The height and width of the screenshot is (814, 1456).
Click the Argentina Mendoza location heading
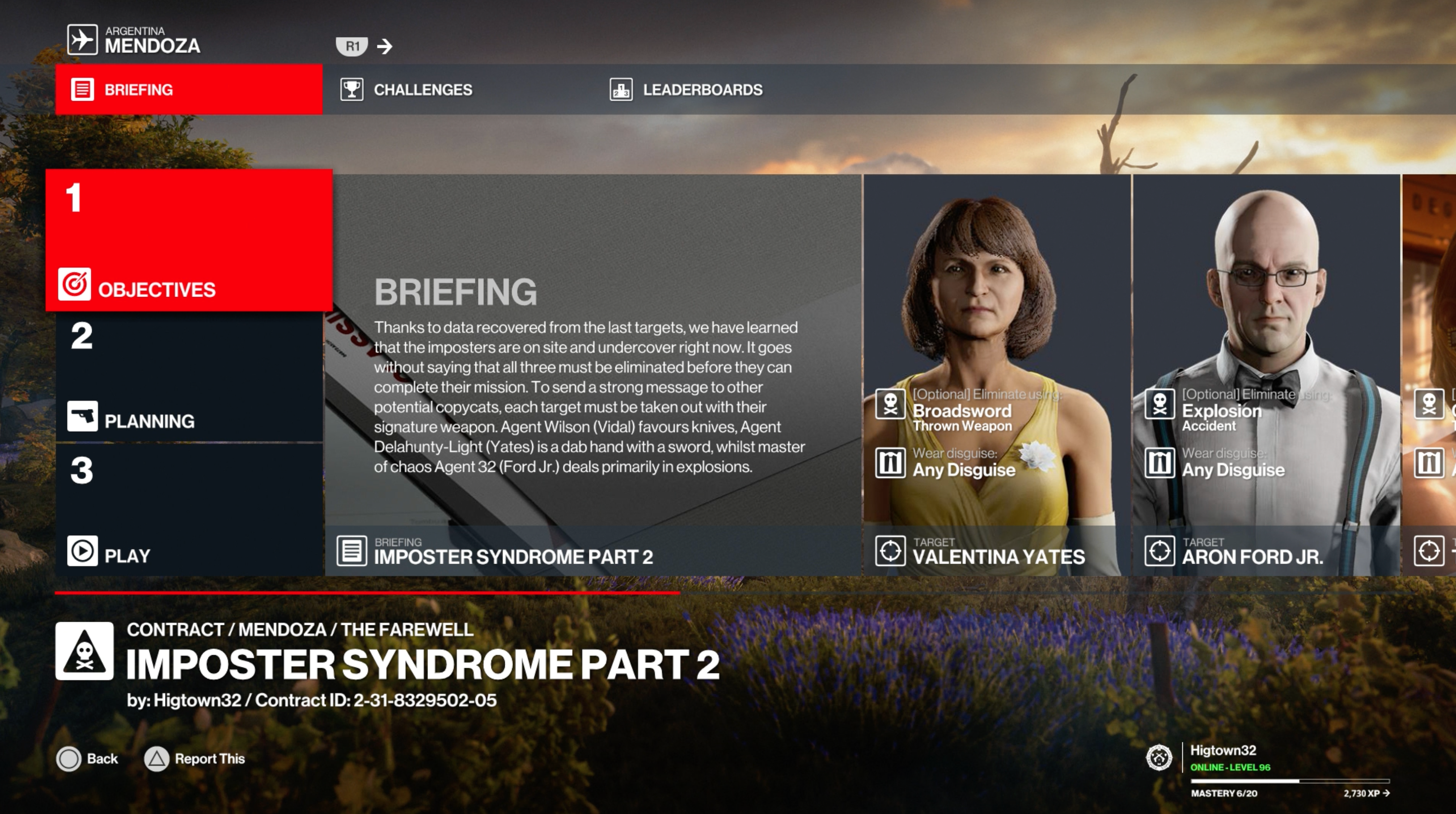pyautogui.click(x=152, y=40)
